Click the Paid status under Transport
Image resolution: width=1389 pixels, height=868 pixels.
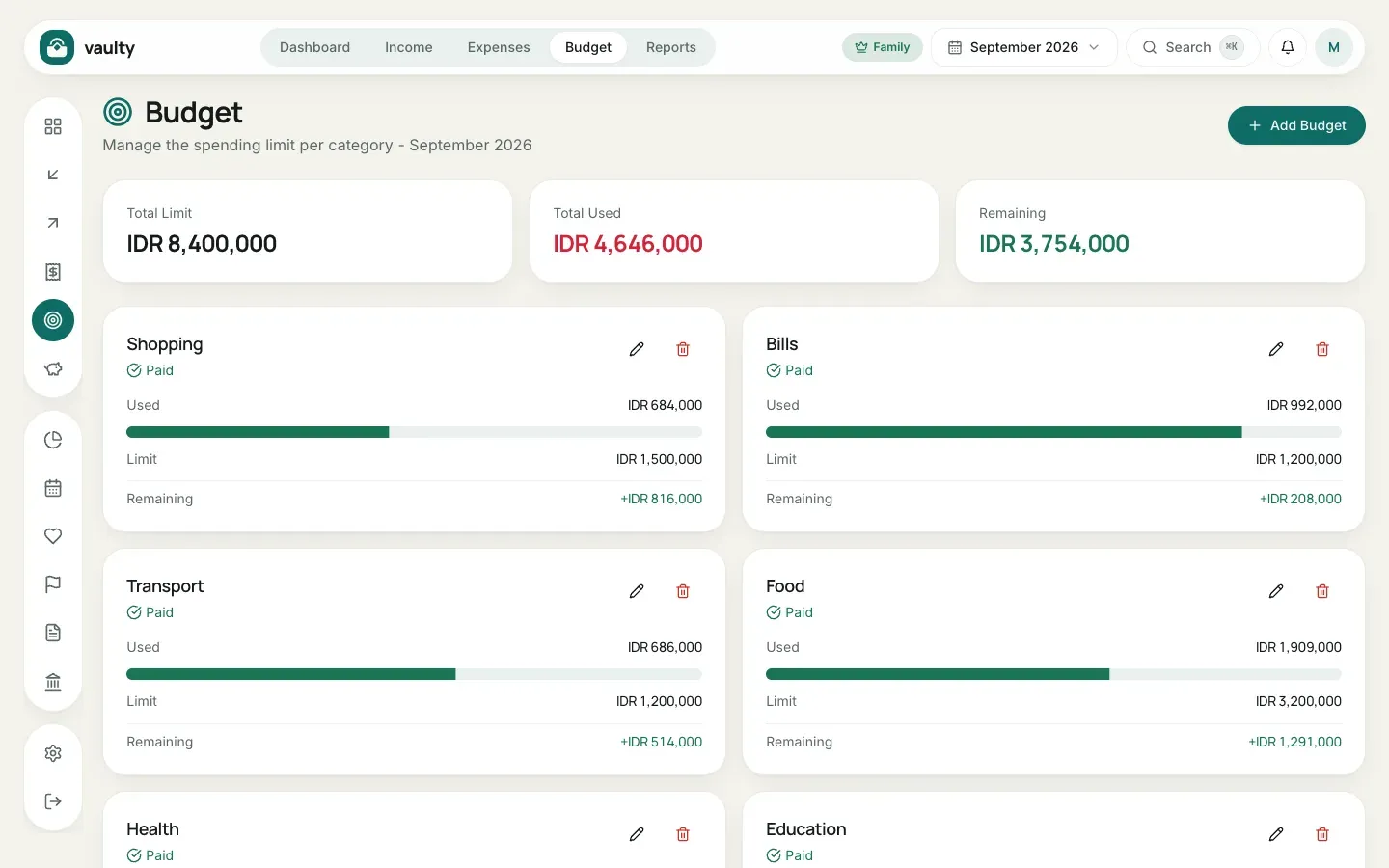[x=150, y=612]
